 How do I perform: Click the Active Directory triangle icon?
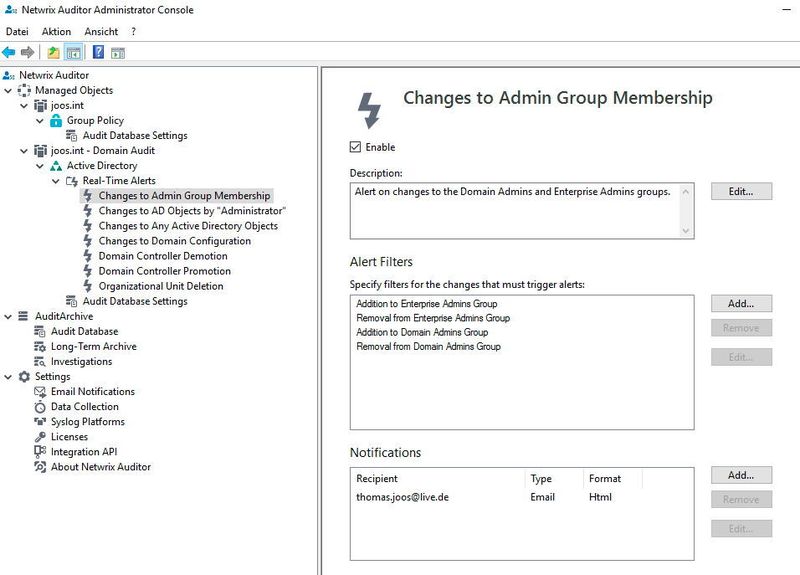[x=56, y=166]
